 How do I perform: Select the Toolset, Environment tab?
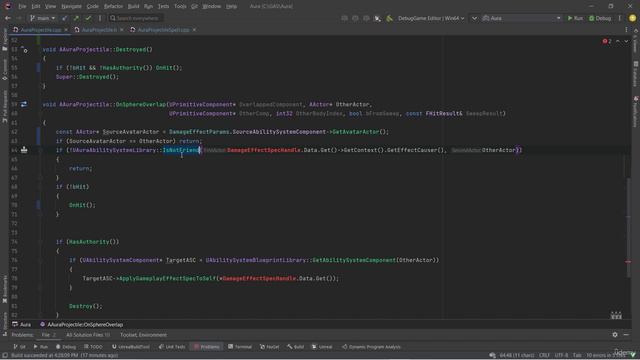coord(143,335)
